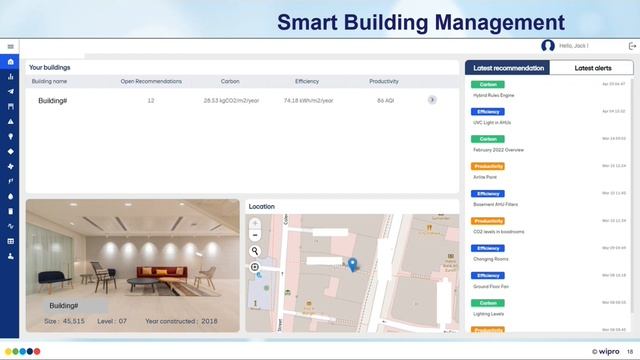Viewport: 640px width, 360px height.
Task: Select the wave line sidebar icon
Action: (11, 226)
